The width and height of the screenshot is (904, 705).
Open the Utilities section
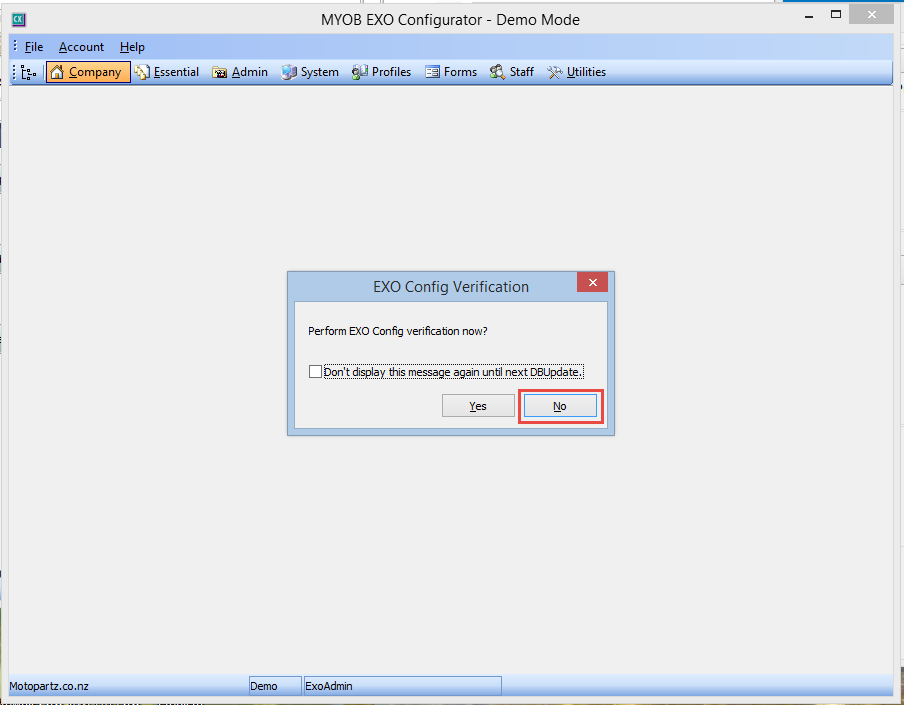click(x=576, y=72)
